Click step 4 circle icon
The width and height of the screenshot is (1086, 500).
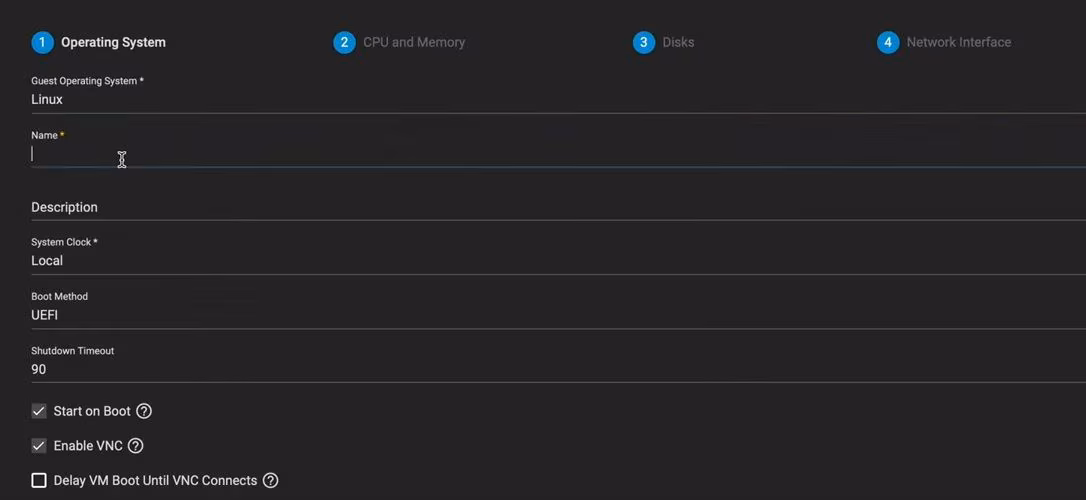888,43
